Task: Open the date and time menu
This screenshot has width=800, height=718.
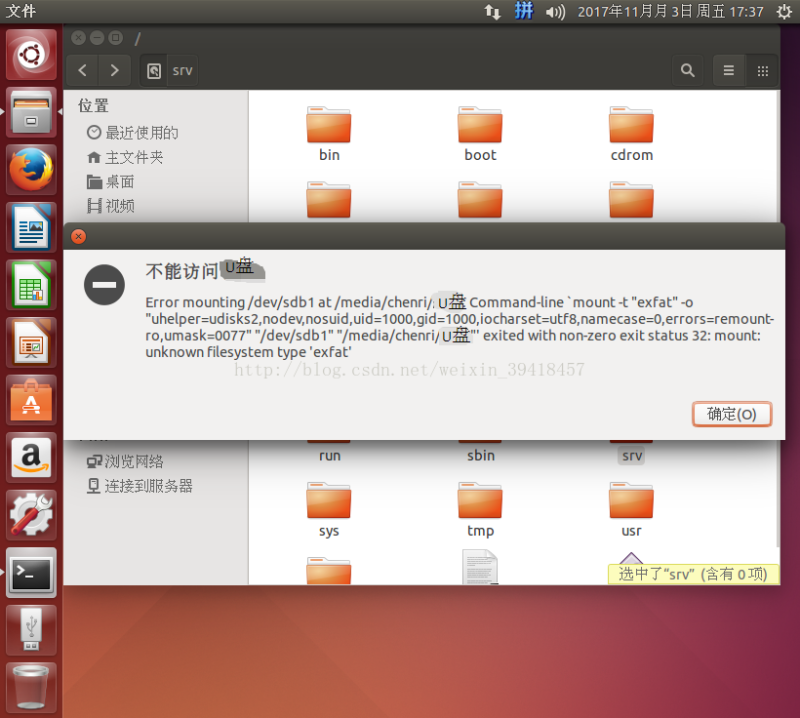Action: (670, 11)
